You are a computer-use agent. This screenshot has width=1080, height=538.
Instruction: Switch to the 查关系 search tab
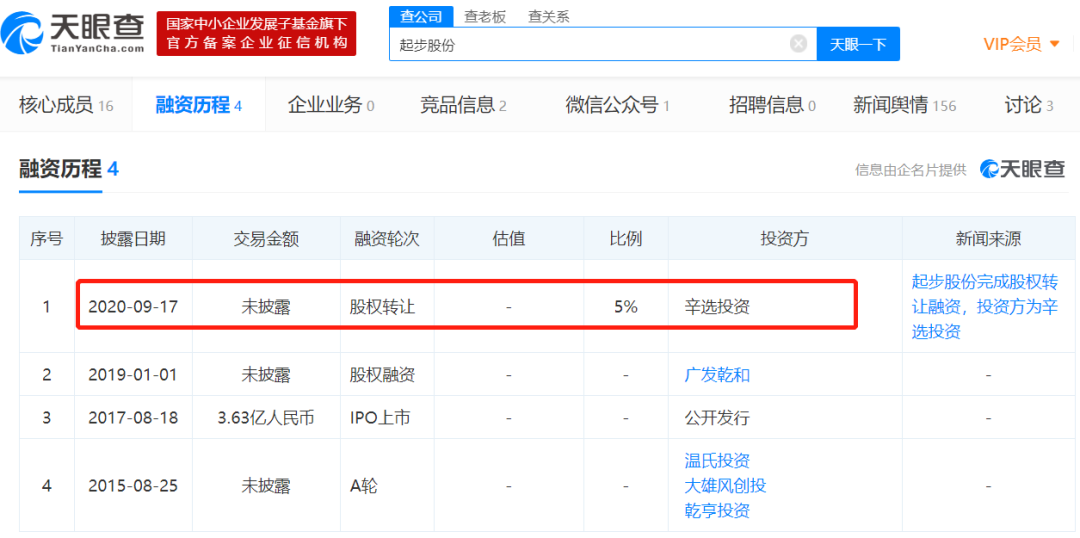(549, 17)
